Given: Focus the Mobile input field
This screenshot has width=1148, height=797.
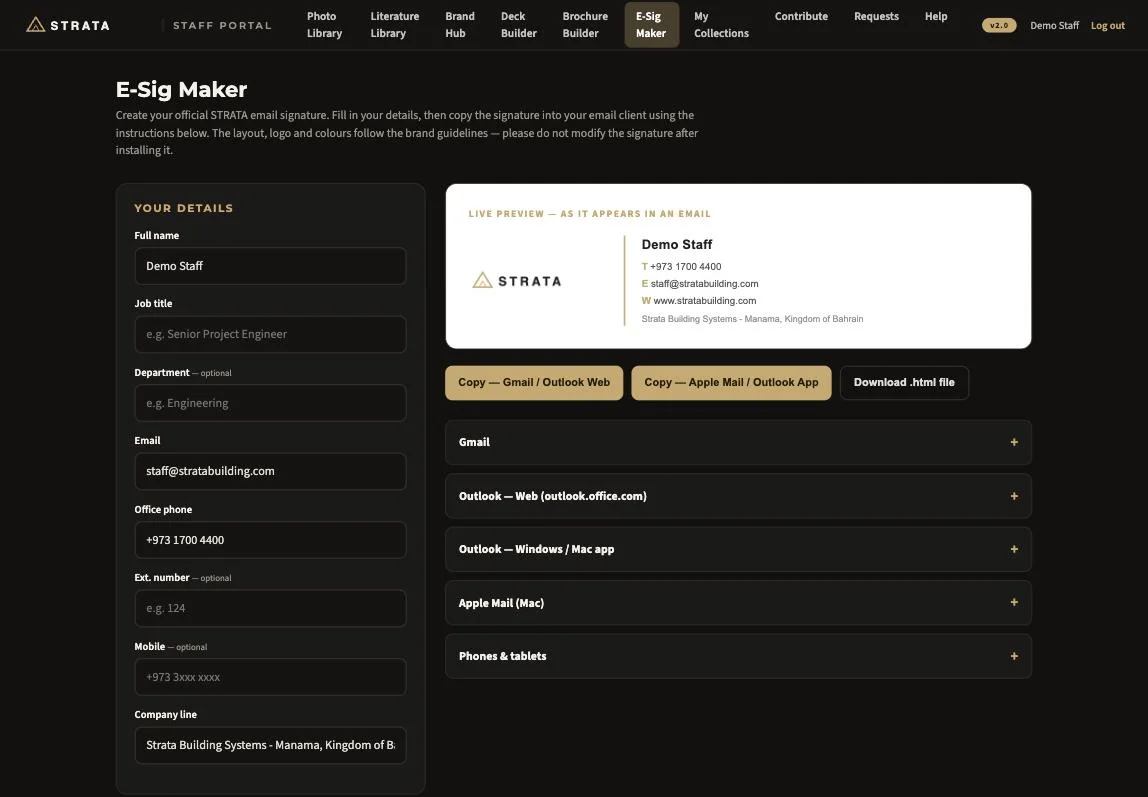Looking at the screenshot, I should pos(270,677).
